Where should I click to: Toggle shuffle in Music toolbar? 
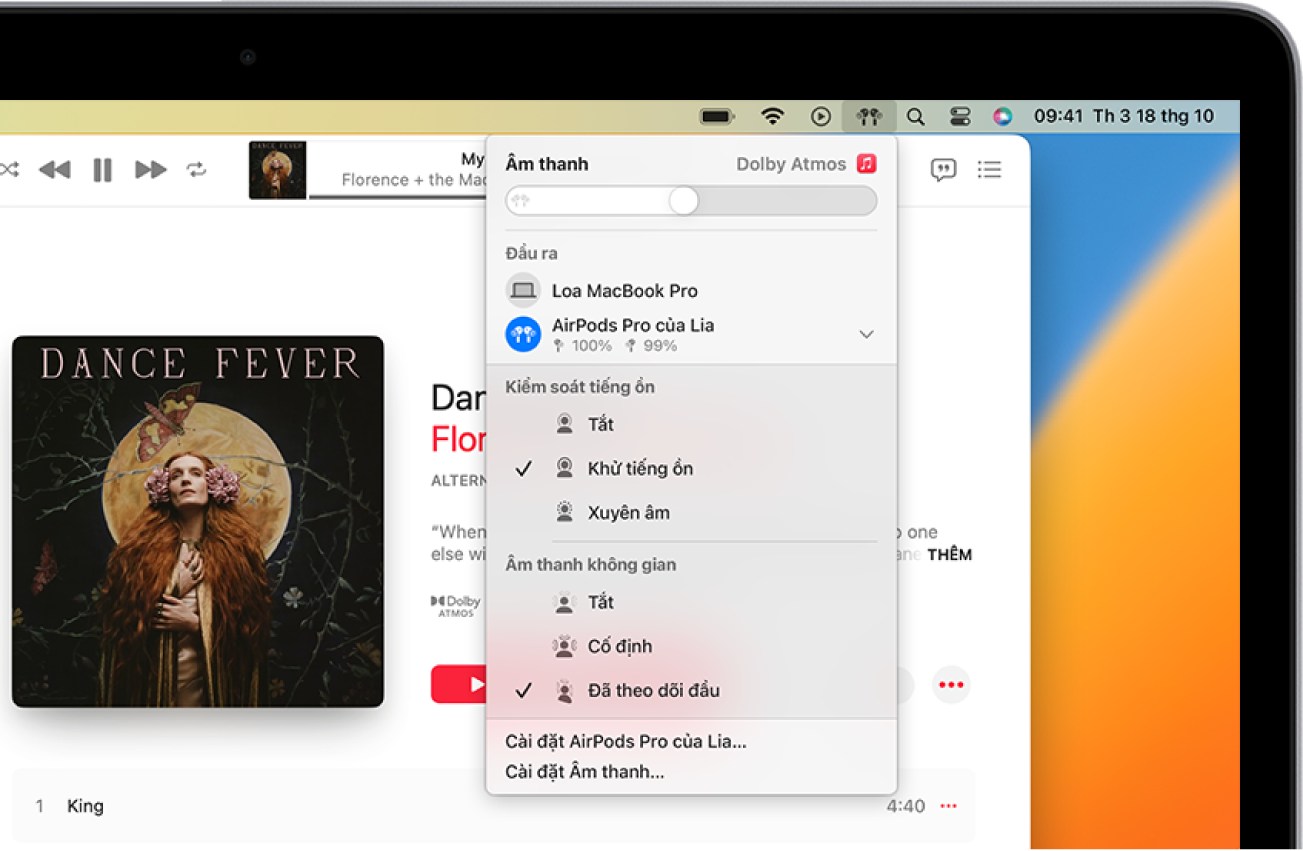[9, 170]
